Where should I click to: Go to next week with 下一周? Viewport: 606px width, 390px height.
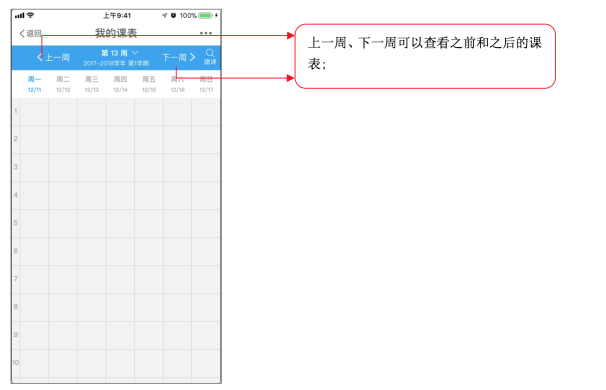tap(179, 58)
